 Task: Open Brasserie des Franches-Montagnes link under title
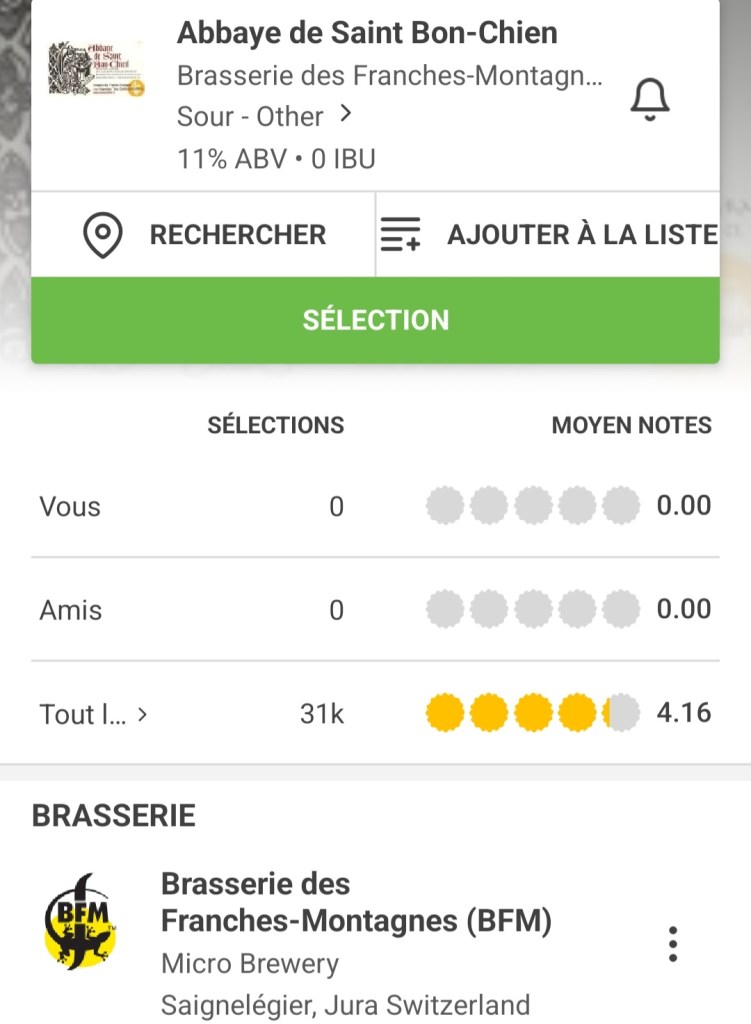click(390, 76)
